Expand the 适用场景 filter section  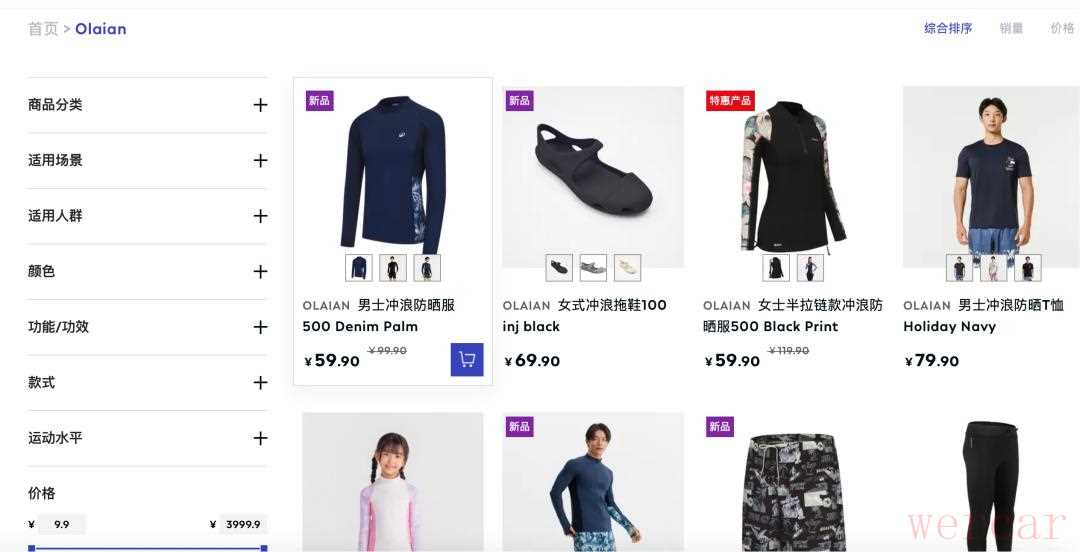click(x=147, y=161)
